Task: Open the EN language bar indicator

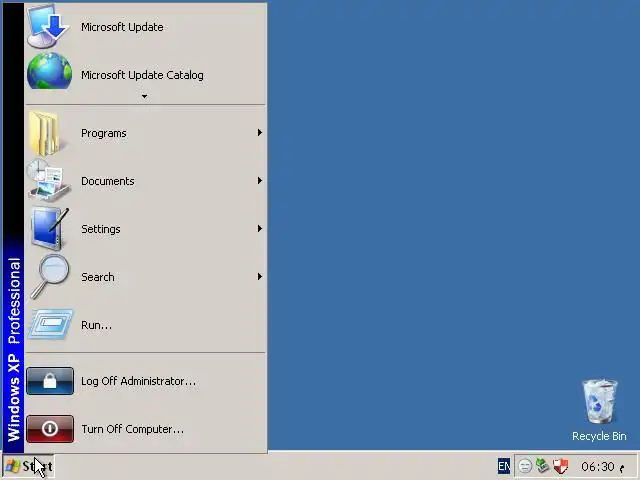Action: 504,466
